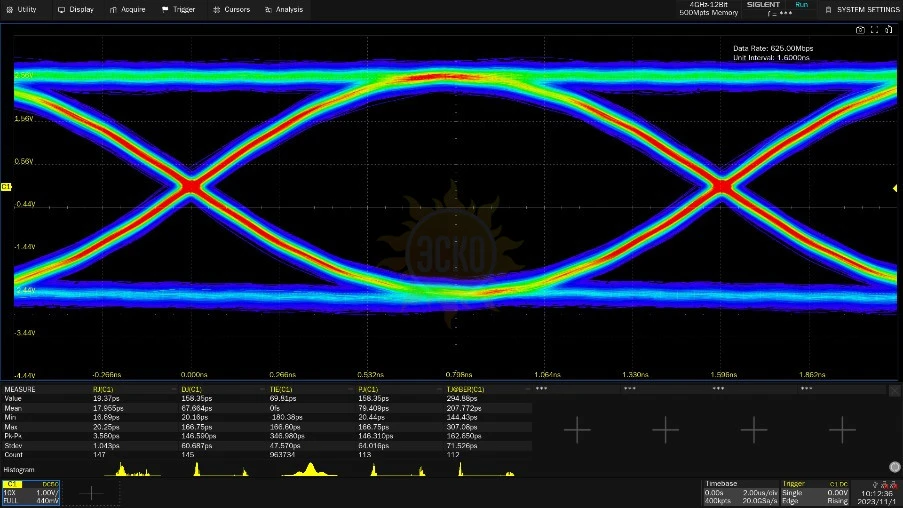Close the measurement statistics panel

point(894,391)
